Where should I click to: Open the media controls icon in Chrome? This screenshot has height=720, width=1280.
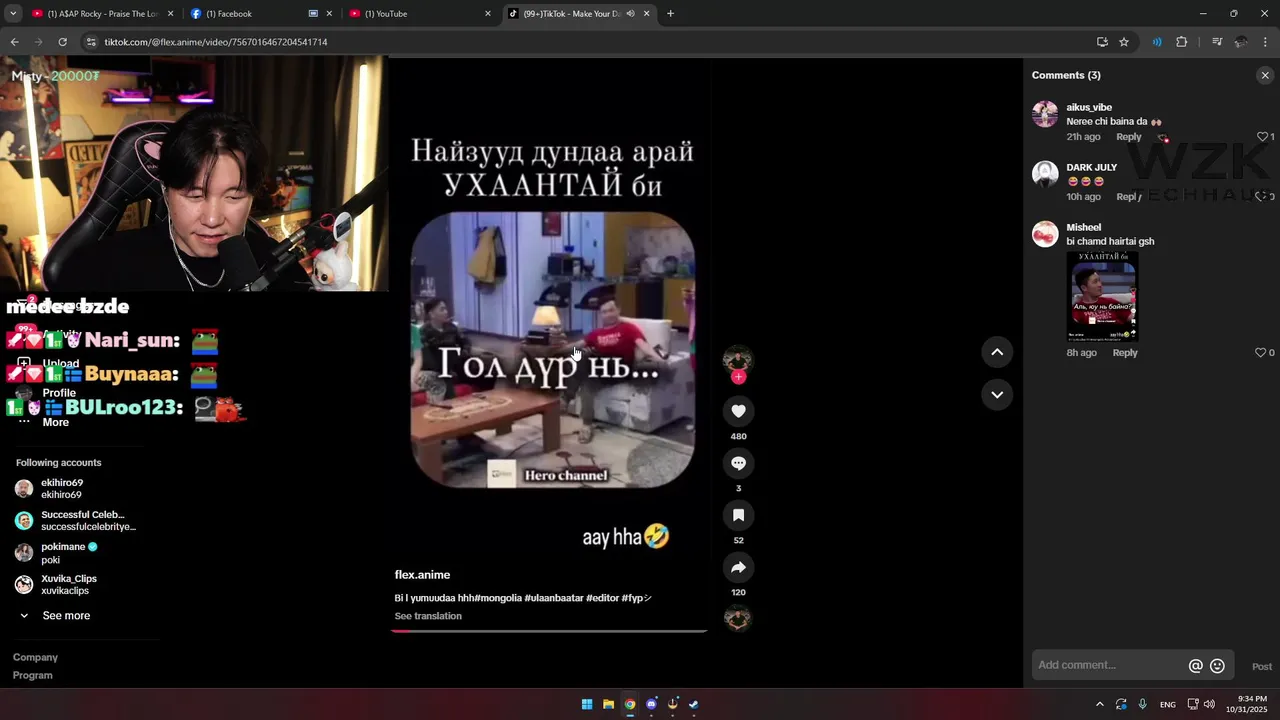point(1217,42)
